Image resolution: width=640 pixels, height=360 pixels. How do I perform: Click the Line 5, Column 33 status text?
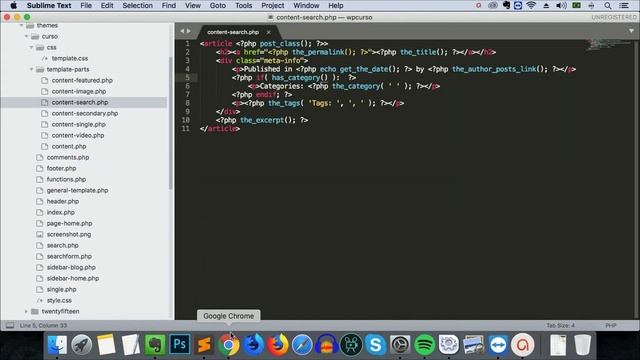pyautogui.click(x=43, y=325)
